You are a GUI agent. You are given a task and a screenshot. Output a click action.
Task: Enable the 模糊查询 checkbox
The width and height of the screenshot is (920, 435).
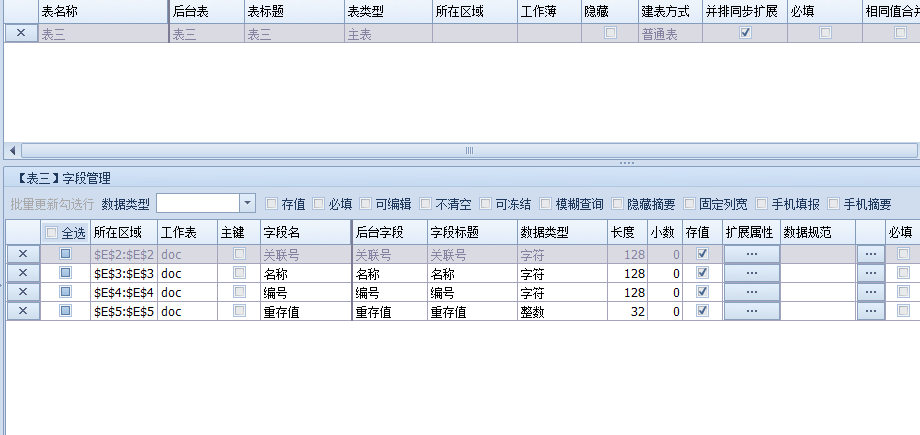click(546, 204)
